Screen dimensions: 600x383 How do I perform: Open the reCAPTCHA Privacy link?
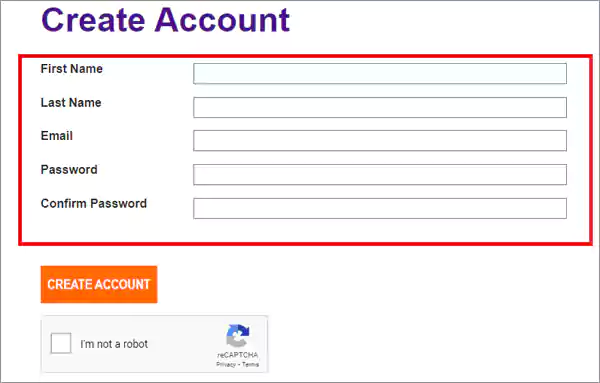(x=226, y=364)
